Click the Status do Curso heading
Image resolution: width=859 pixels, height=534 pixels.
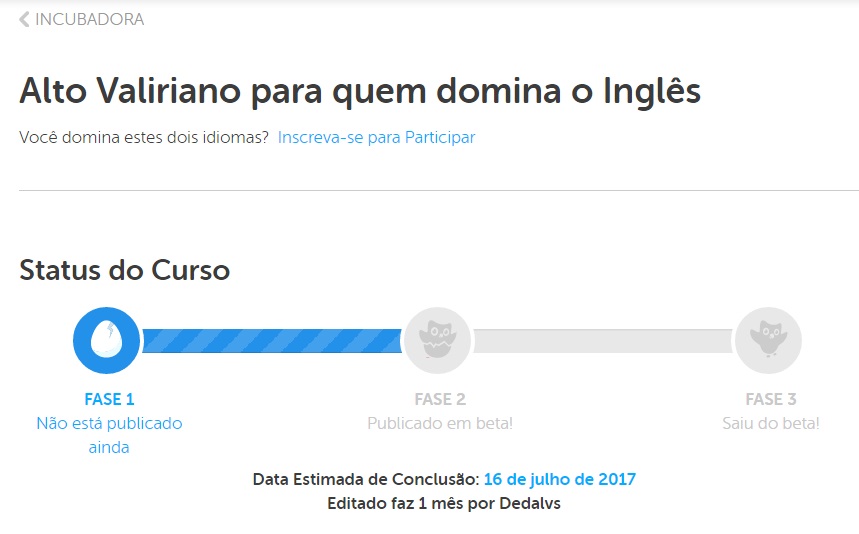coord(124,270)
